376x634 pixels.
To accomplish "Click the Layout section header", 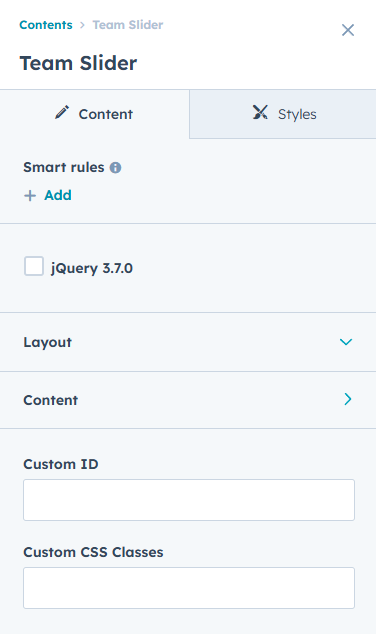I will tap(188, 342).
